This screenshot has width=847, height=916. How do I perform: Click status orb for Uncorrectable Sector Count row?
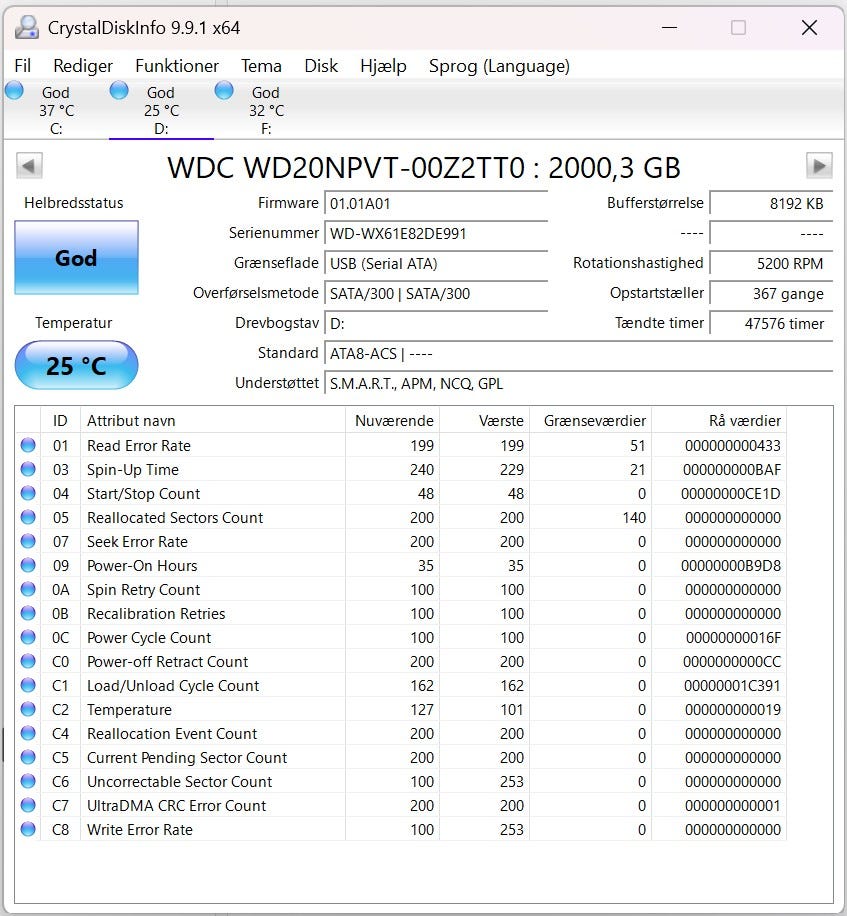point(28,780)
